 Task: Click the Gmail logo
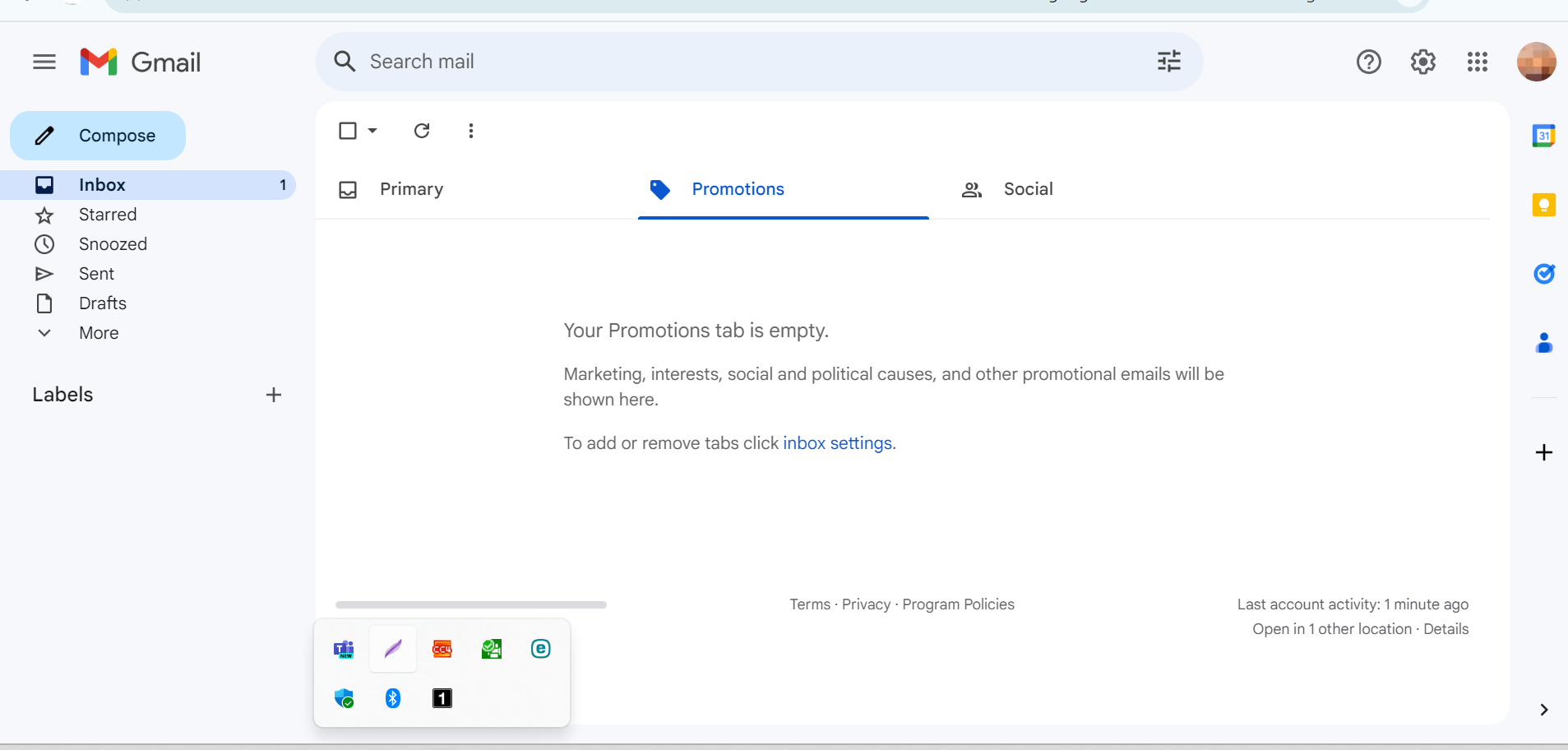141,62
